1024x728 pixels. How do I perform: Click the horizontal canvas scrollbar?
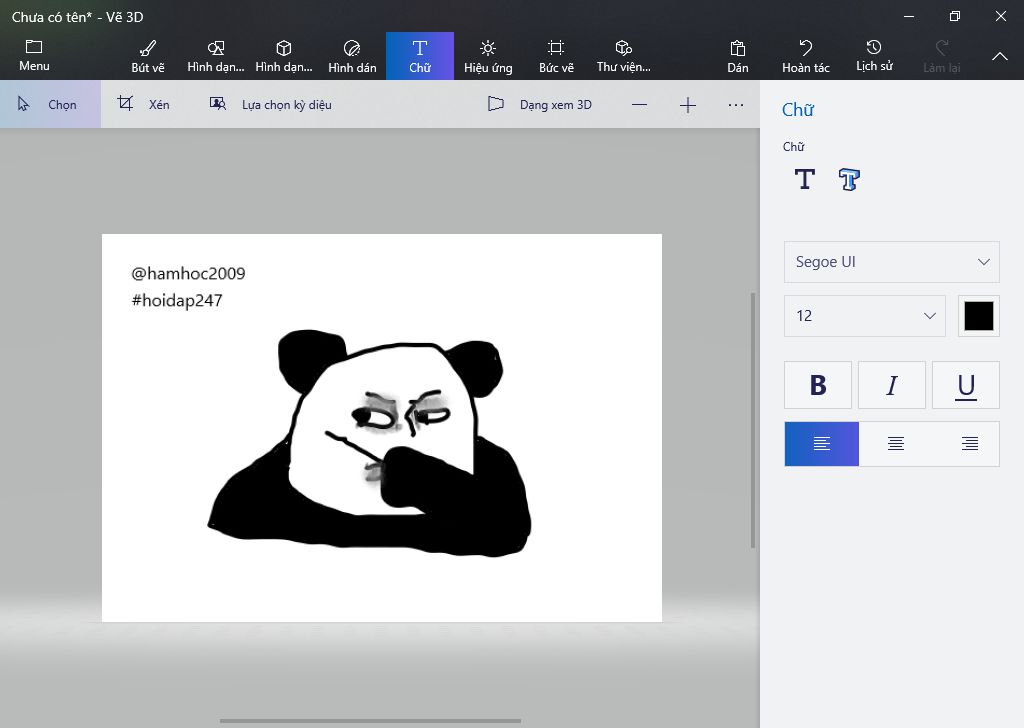click(370, 721)
